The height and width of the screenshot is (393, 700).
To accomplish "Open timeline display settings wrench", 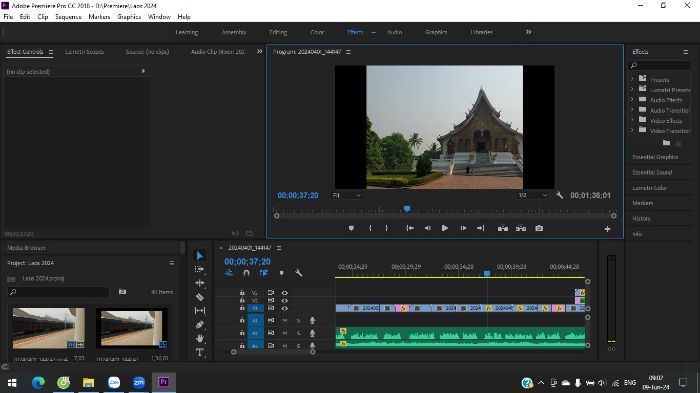I will [299, 273].
